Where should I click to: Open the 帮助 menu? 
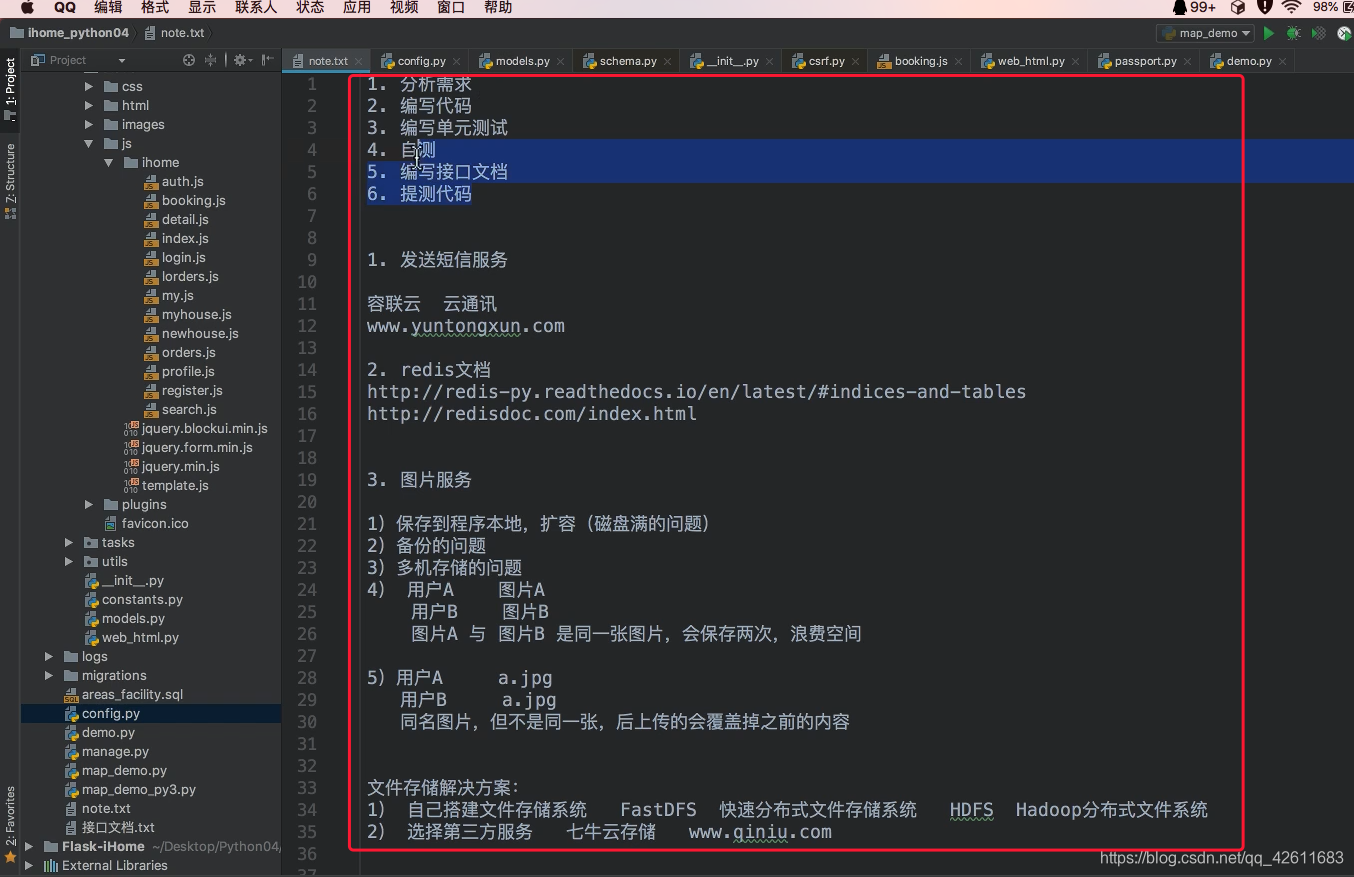click(498, 7)
